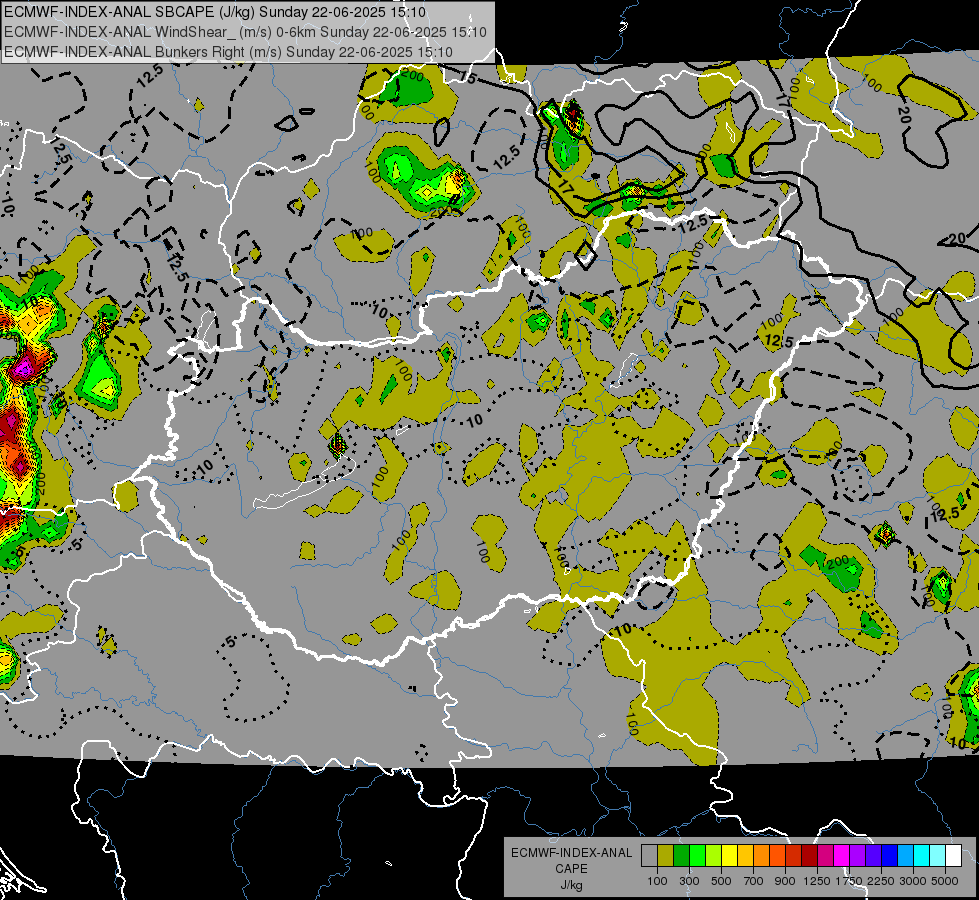Screen dimensions: 979x900
Task: Click the 500 legend value label
Action: click(x=721, y=881)
